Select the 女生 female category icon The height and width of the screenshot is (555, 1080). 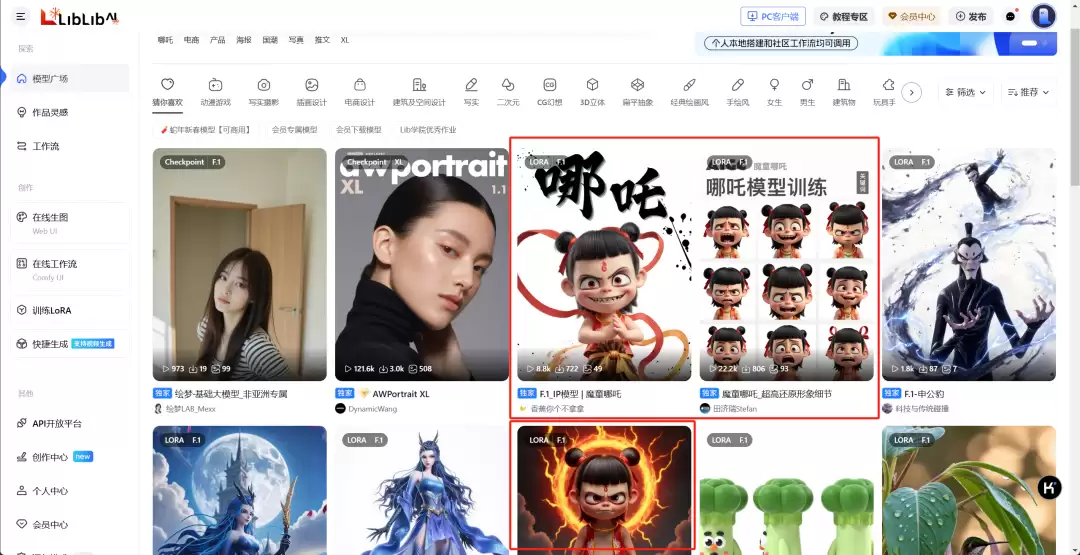774,92
